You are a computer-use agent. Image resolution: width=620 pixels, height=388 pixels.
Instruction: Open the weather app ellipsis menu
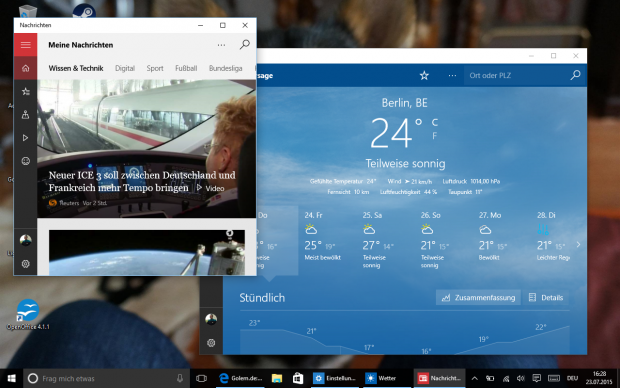click(x=452, y=75)
